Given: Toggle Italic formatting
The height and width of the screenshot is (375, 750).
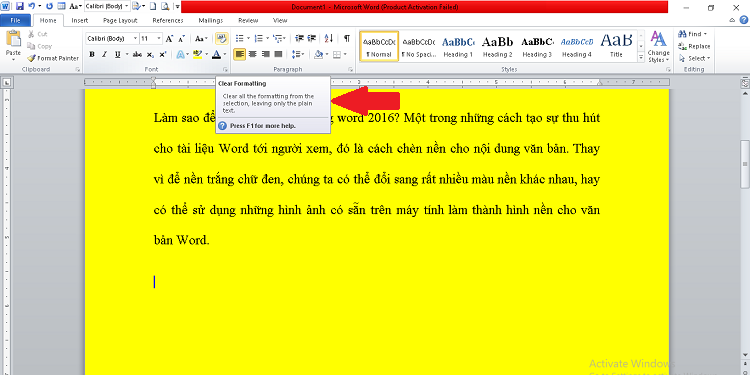Looking at the screenshot, I should pyautogui.click(x=104, y=55).
